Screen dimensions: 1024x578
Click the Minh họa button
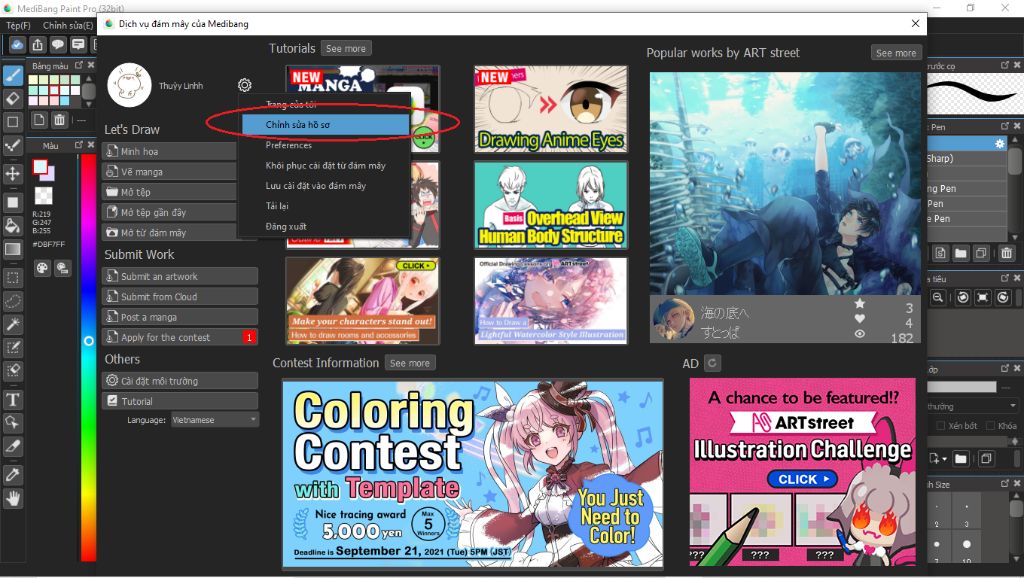[169, 151]
